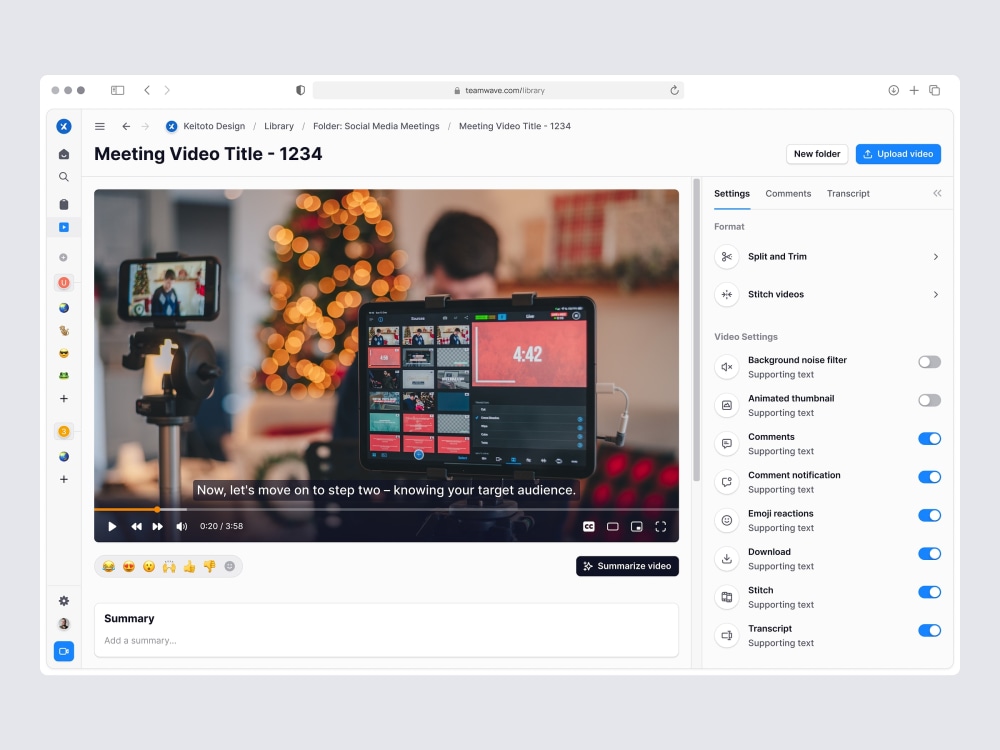Play the meeting video
Viewport: 1000px width, 750px height.
(112, 526)
